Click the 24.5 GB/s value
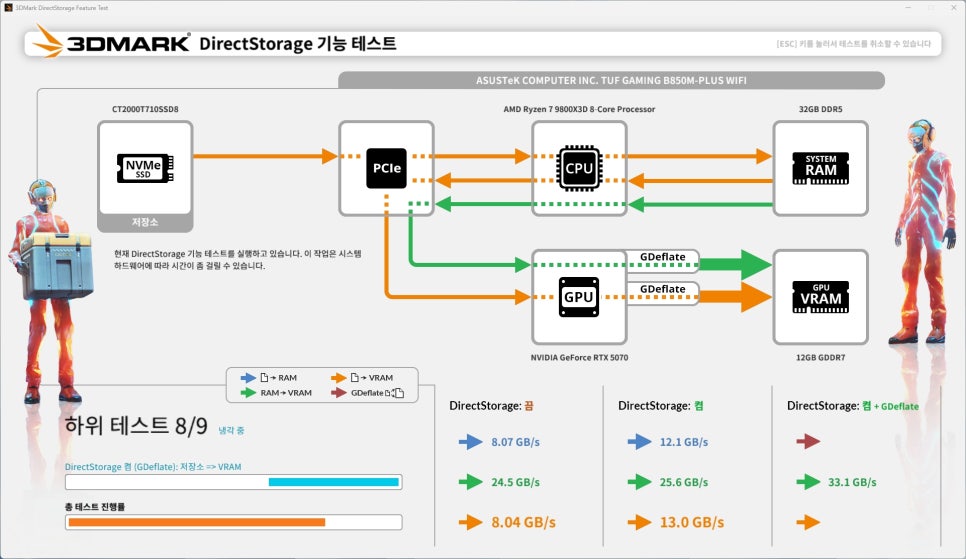The image size is (966, 559). [x=516, y=482]
